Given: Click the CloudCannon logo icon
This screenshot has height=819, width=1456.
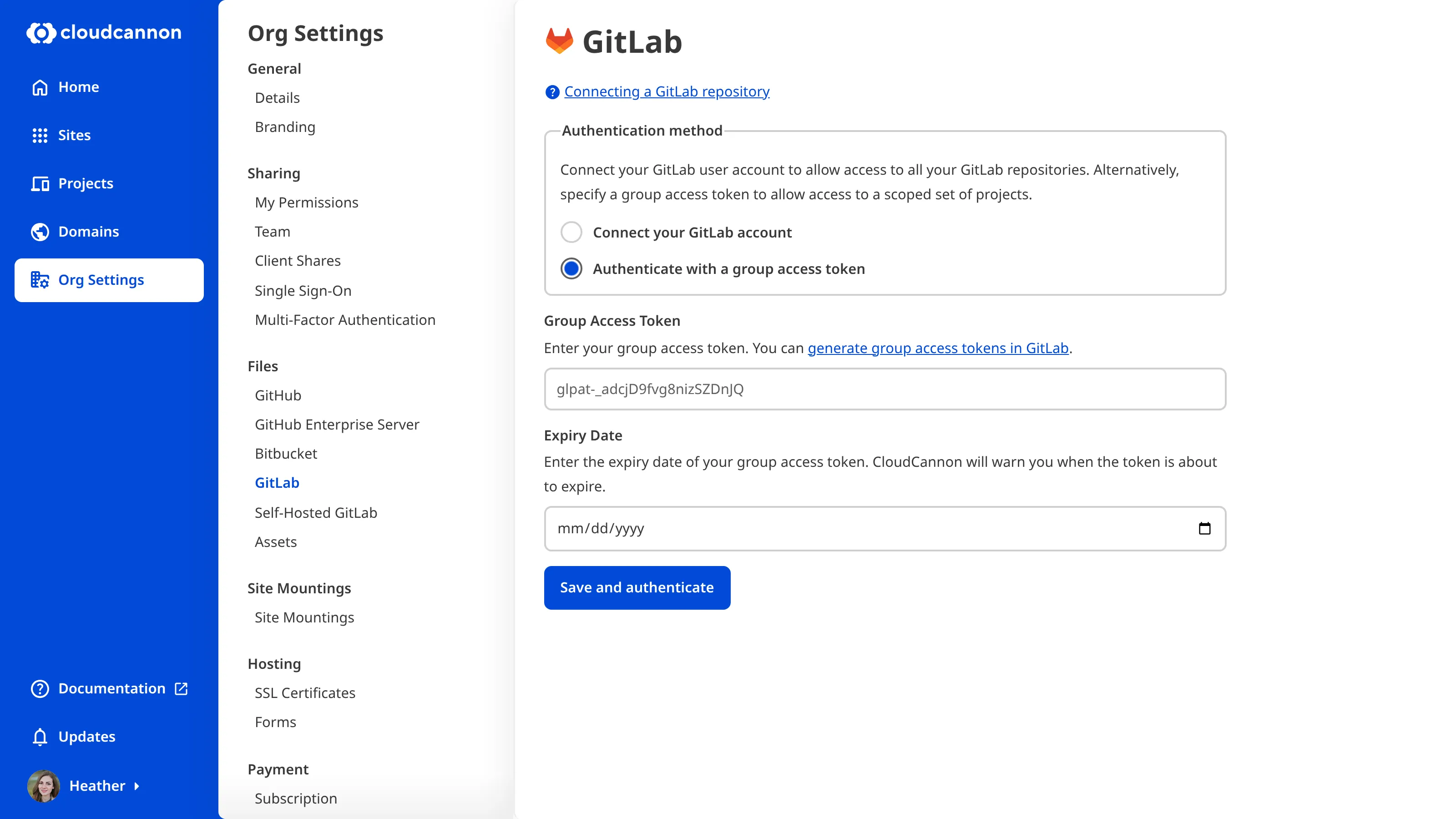Looking at the screenshot, I should click(x=40, y=33).
